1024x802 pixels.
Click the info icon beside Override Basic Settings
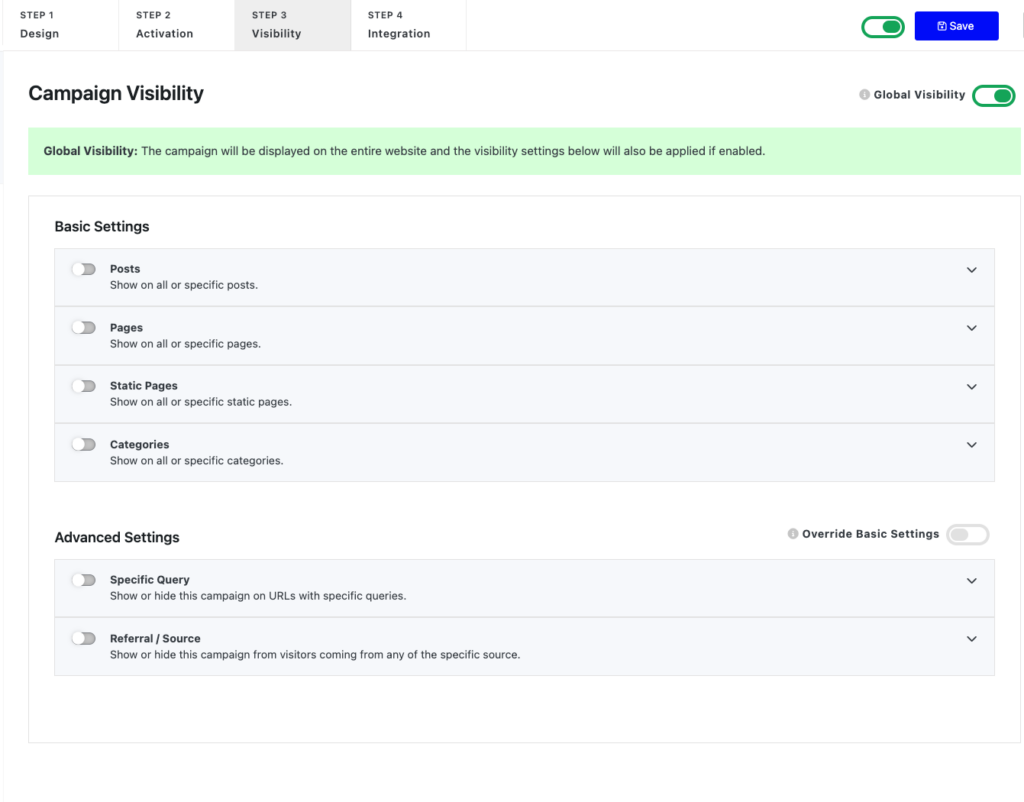tap(793, 534)
